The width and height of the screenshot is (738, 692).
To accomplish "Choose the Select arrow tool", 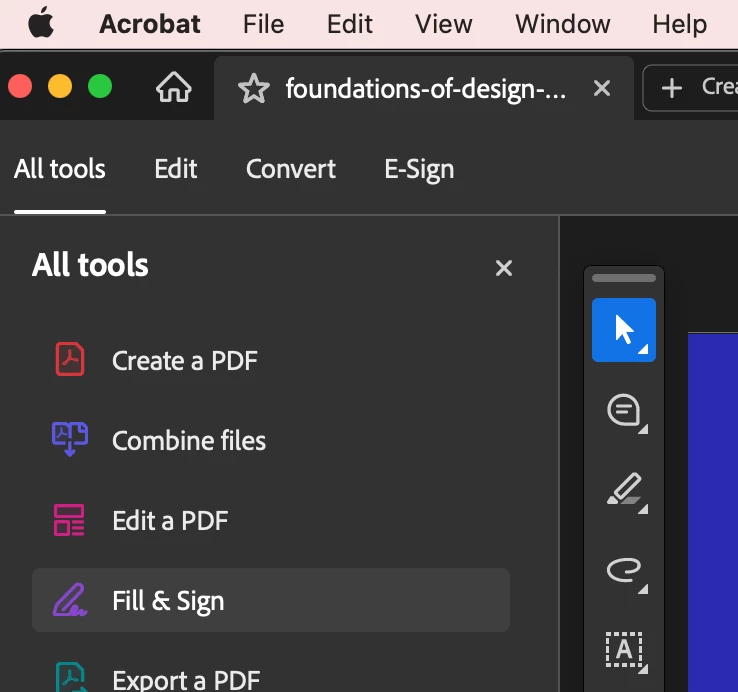I will coord(624,330).
